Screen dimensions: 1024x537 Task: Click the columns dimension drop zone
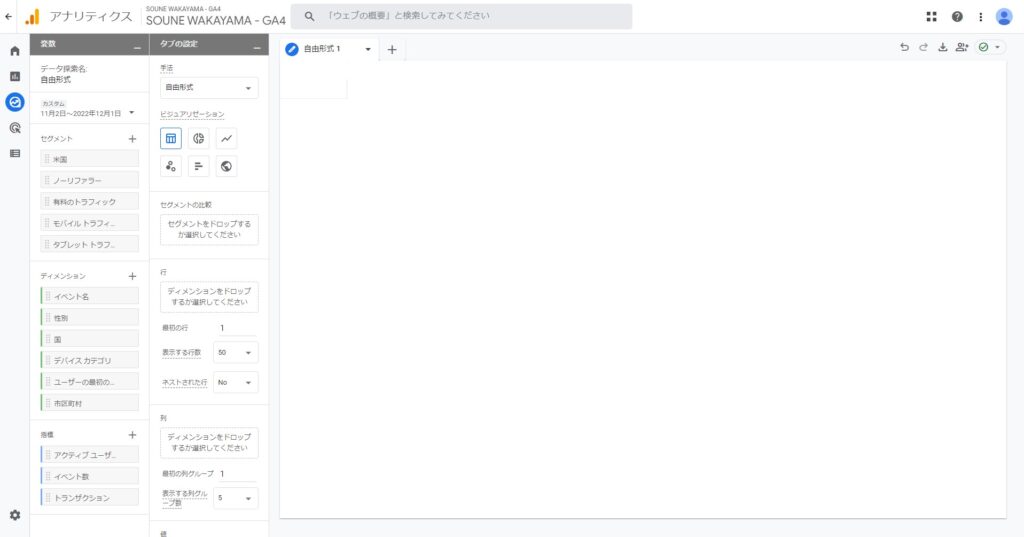coord(209,442)
